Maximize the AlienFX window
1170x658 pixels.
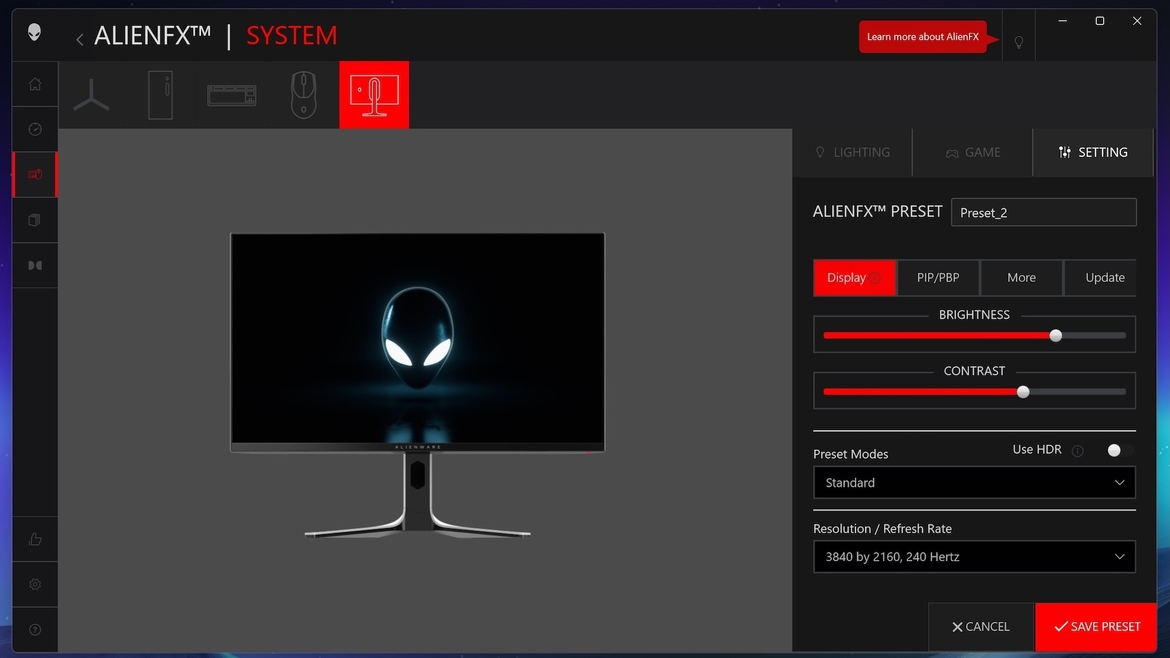click(x=1100, y=21)
